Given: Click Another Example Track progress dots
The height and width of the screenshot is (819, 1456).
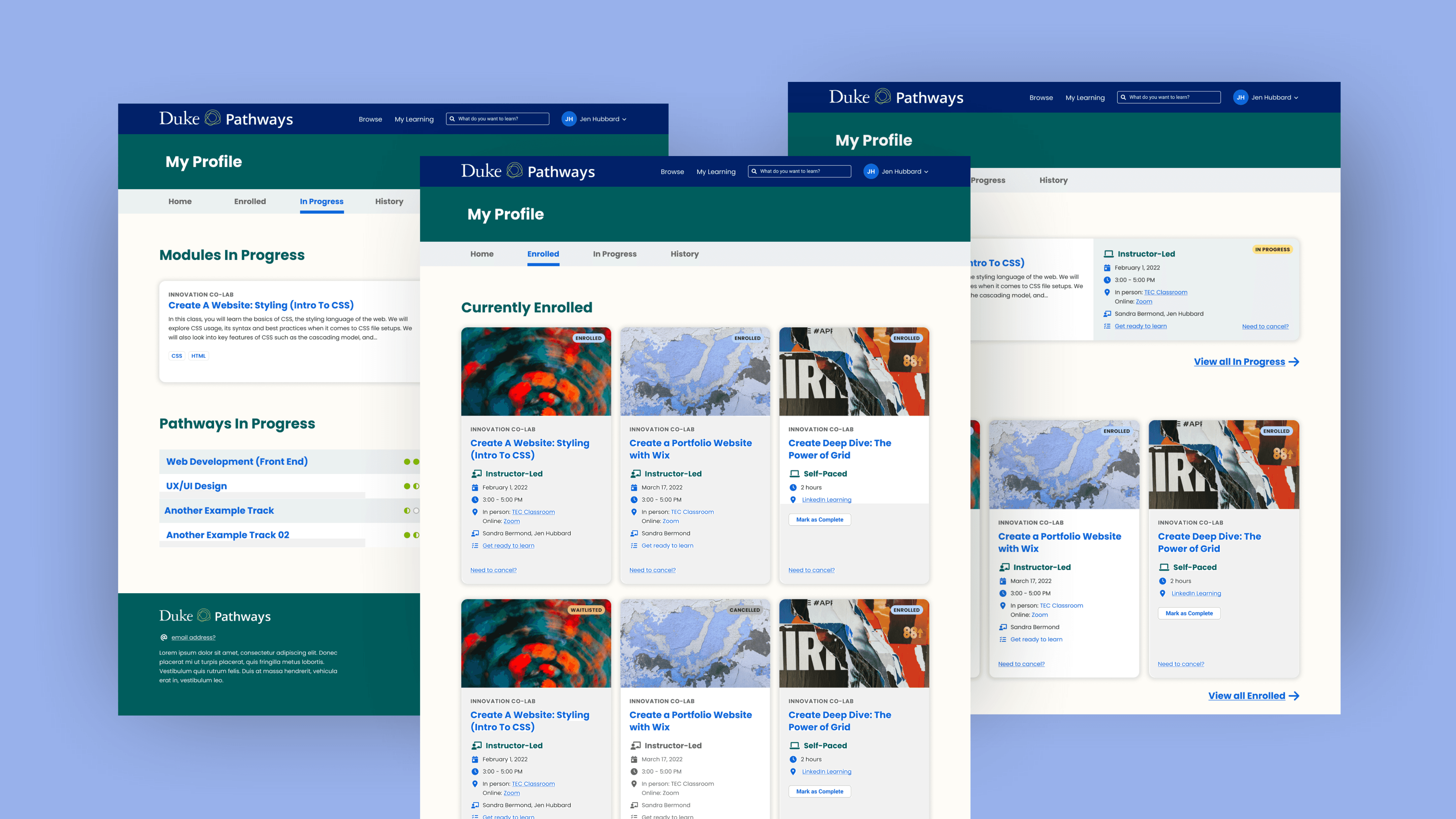Looking at the screenshot, I should pyautogui.click(x=411, y=510).
